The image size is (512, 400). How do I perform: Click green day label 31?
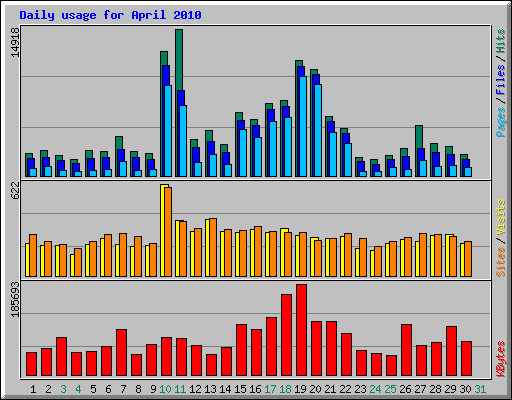point(480,389)
